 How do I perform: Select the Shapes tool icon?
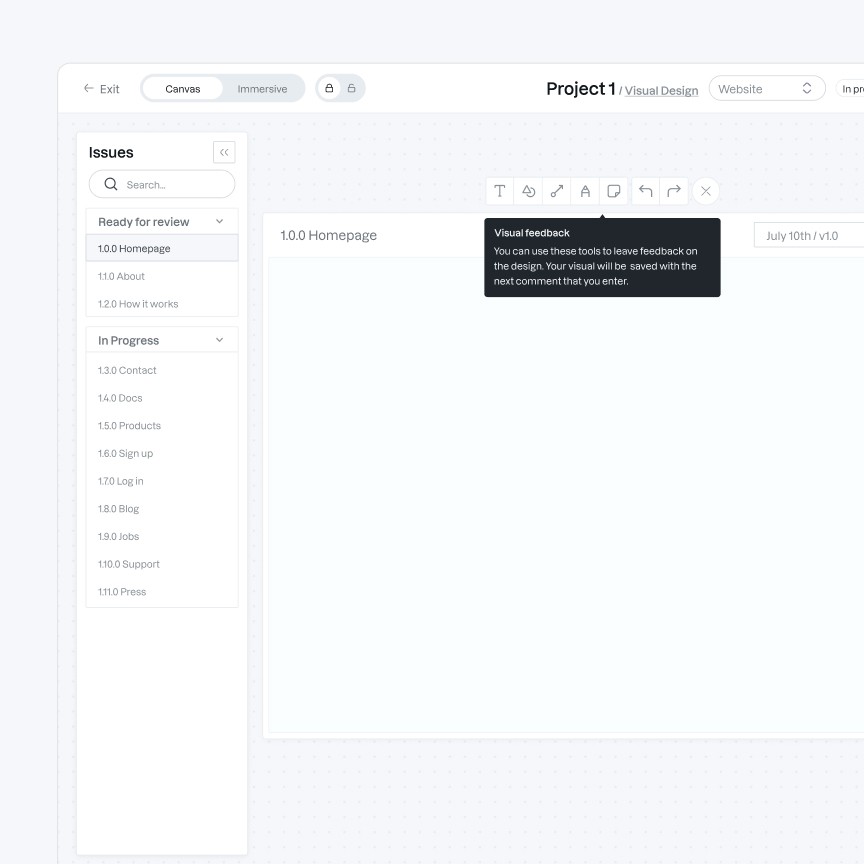(x=528, y=191)
